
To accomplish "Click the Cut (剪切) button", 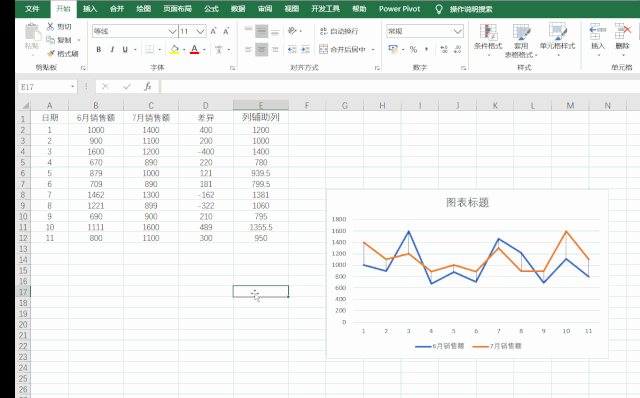I will click(x=59, y=27).
